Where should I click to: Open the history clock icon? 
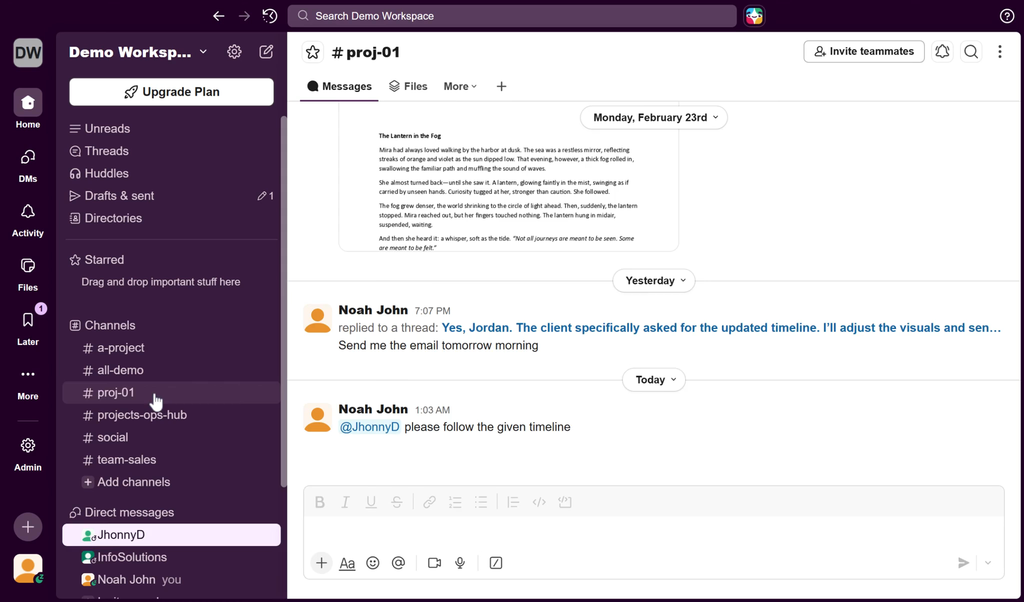[270, 16]
